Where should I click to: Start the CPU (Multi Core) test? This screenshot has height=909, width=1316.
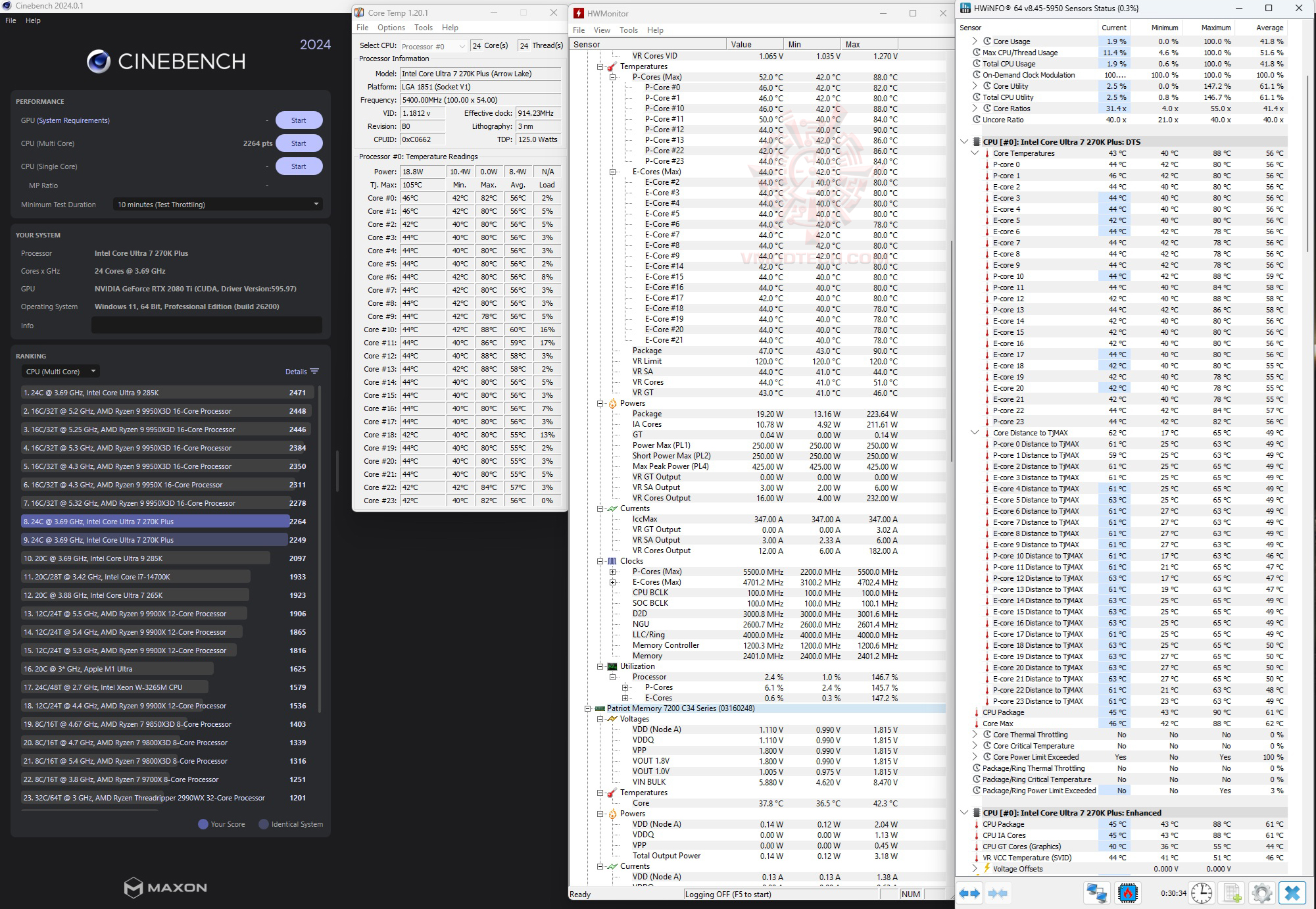click(299, 143)
